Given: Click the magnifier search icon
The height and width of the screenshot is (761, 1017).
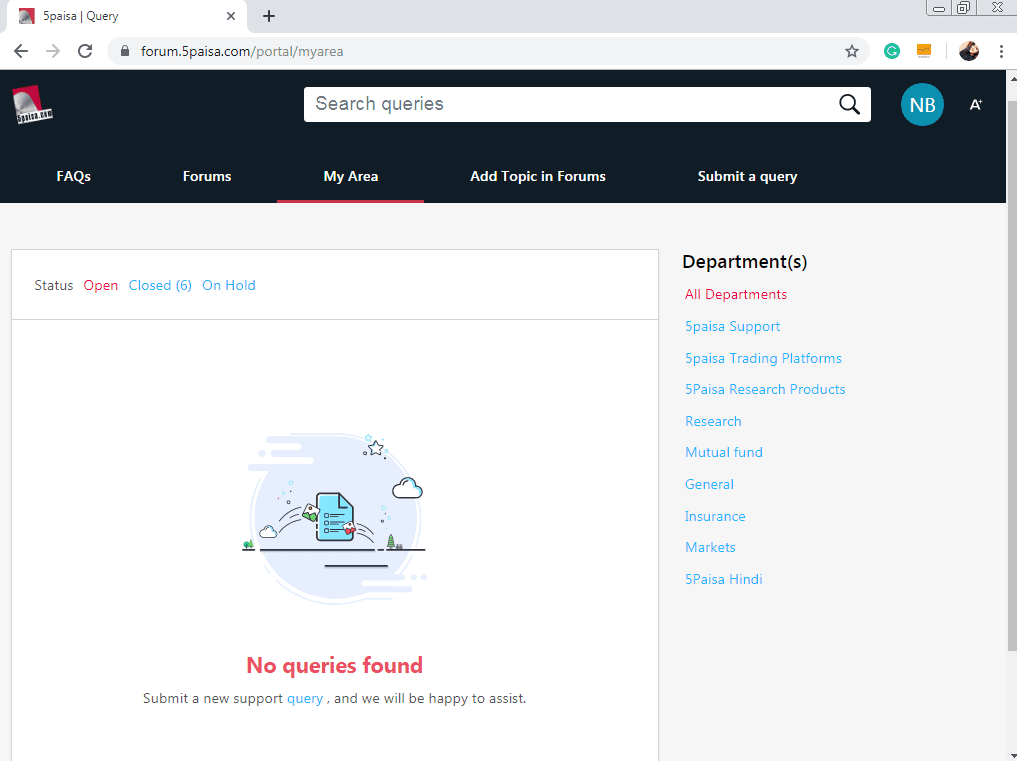Looking at the screenshot, I should (x=849, y=104).
